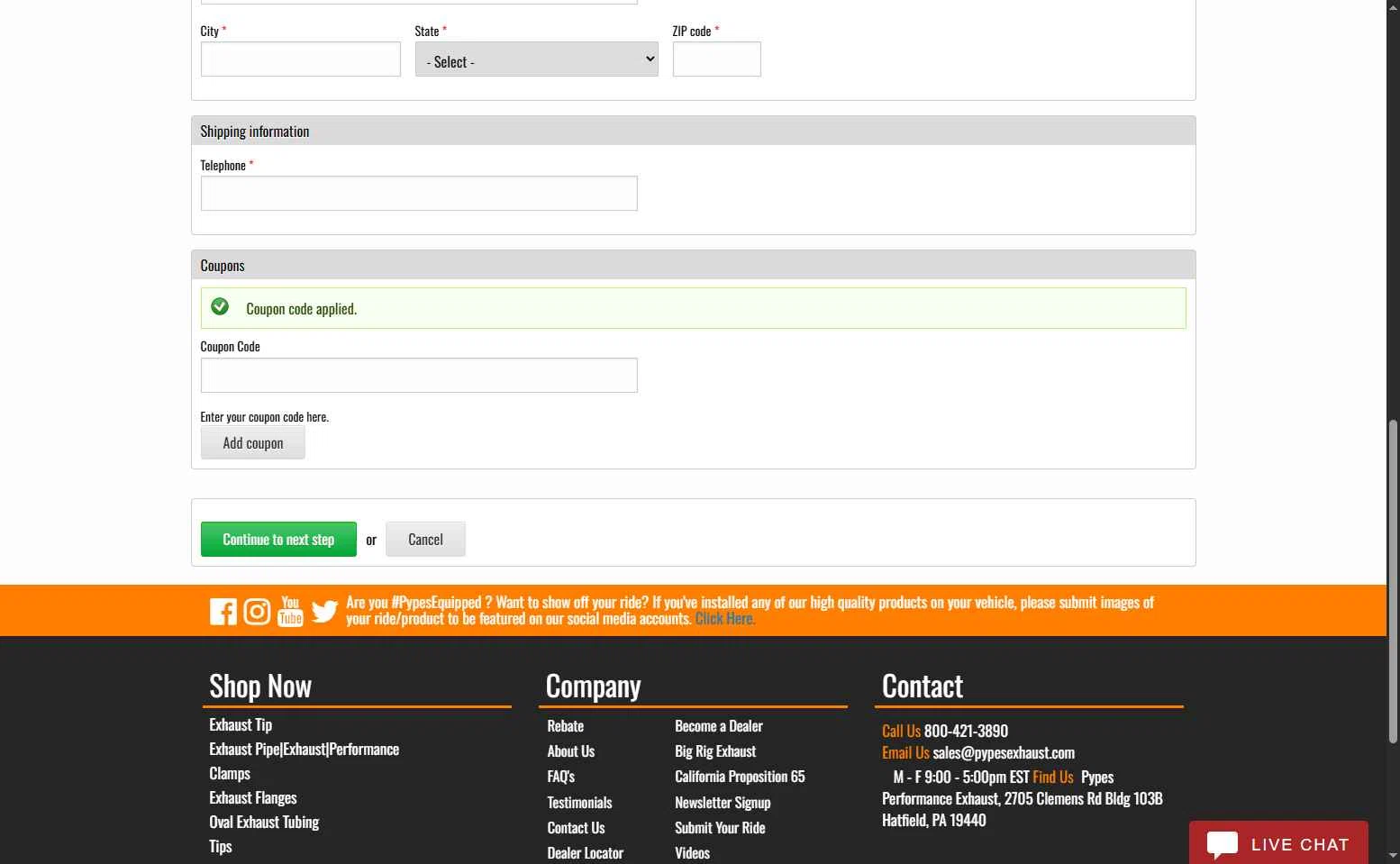Click the Add coupon button
Image resolution: width=1400 pixels, height=864 pixels.
click(253, 443)
